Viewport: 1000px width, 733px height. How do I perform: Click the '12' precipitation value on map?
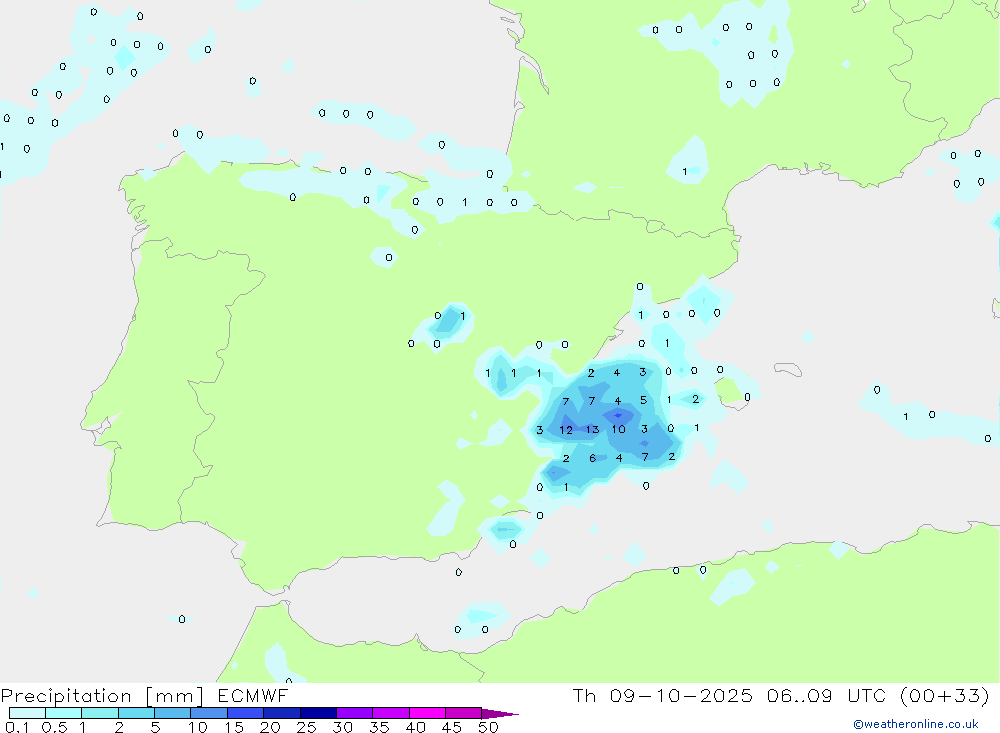coord(566,430)
